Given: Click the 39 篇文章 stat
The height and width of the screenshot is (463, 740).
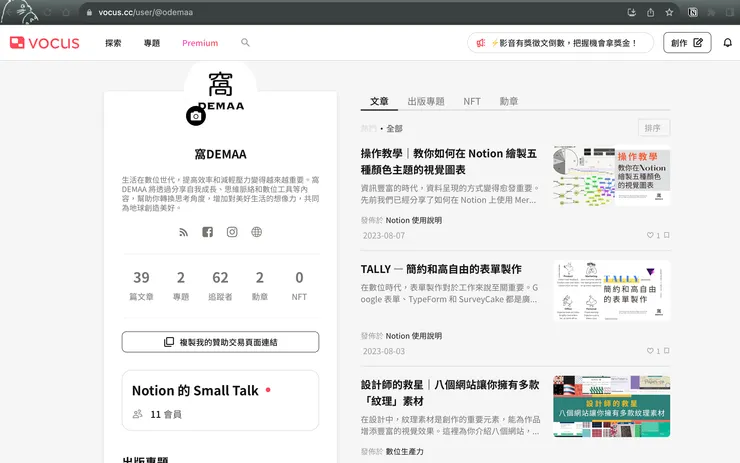Looking at the screenshot, I should (x=141, y=285).
